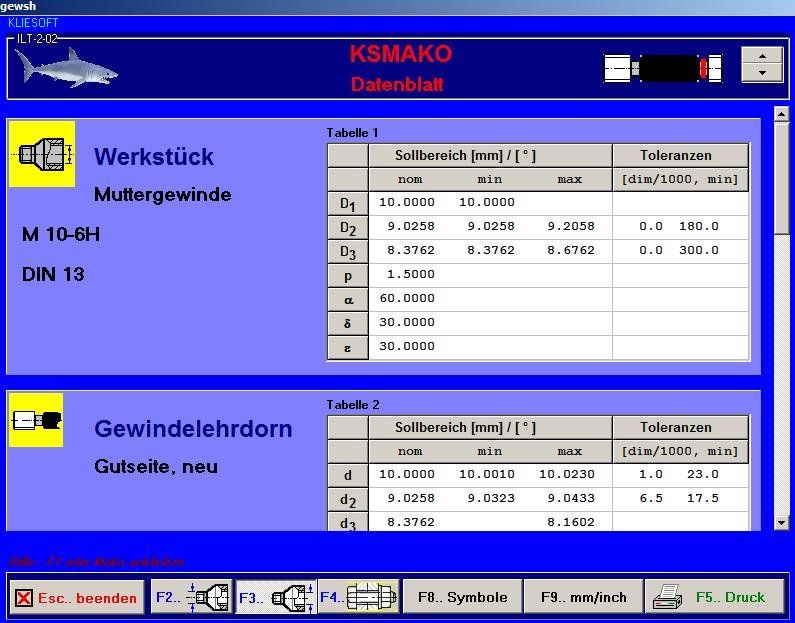Click the D2 max value 9.2058

click(571, 226)
